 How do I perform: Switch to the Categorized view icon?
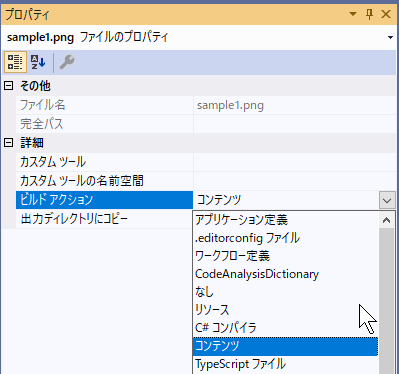click(x=15, y=62)
